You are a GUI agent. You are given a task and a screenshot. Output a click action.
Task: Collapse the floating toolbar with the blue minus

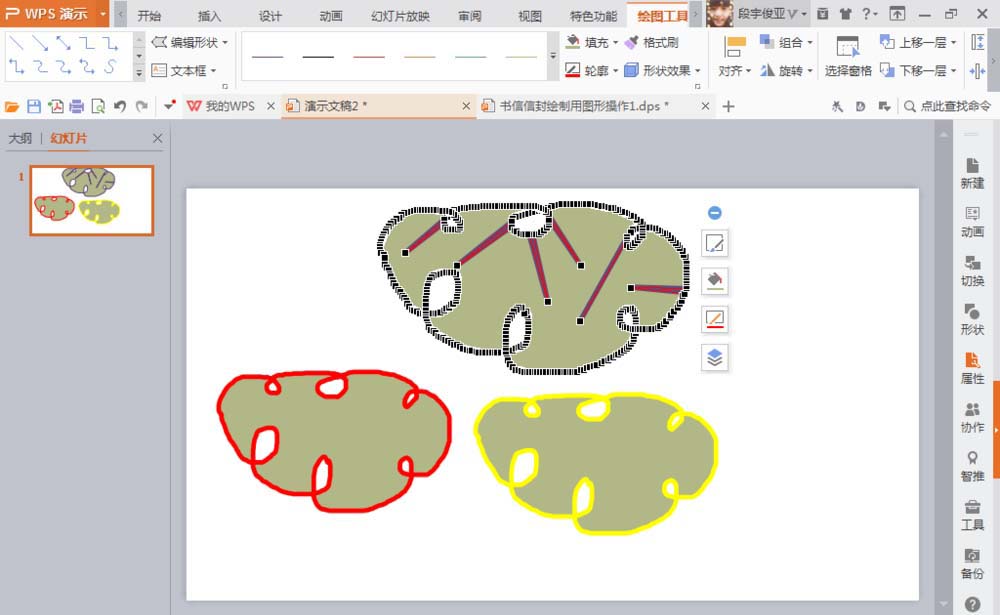[x=713, y=212]
